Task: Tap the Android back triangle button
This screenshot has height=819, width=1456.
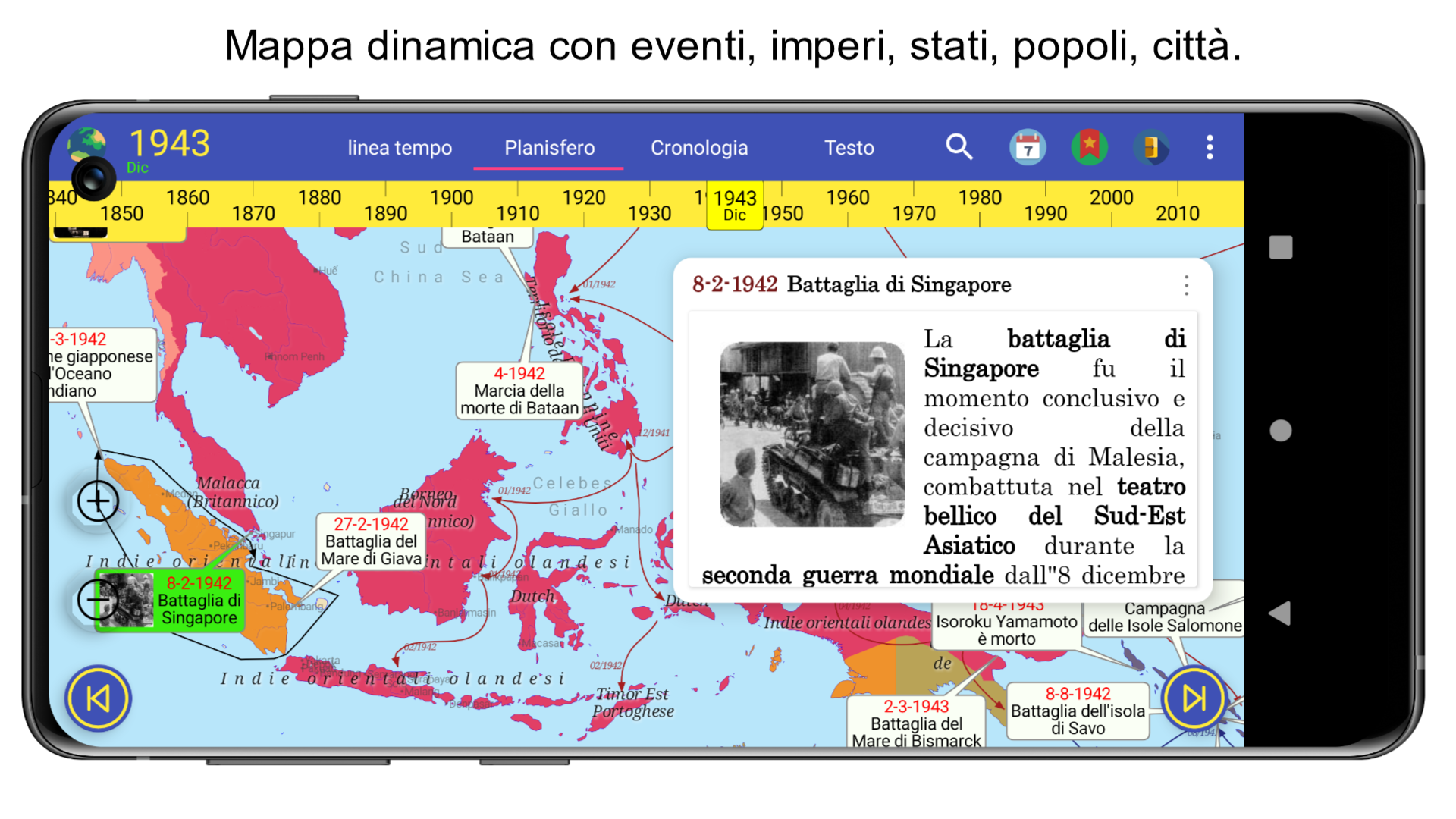Action: pos(1280,613)
